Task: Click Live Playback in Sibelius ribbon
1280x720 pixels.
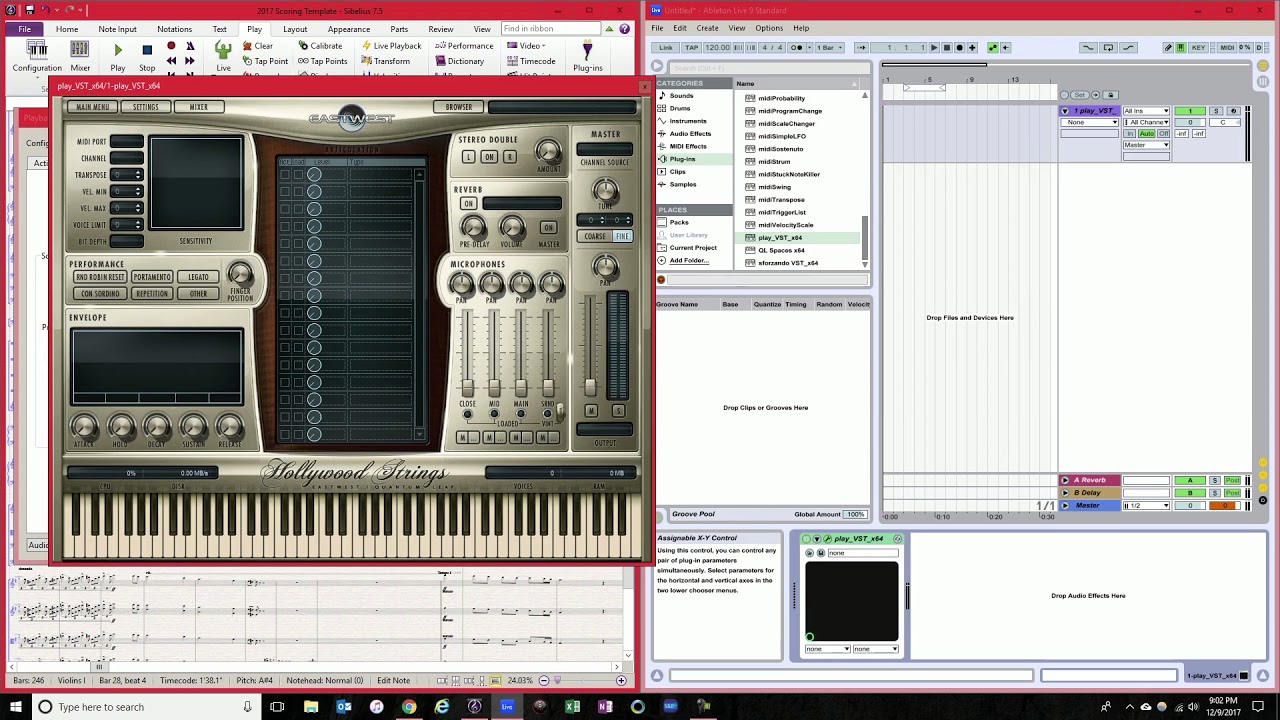Action: 391,46
